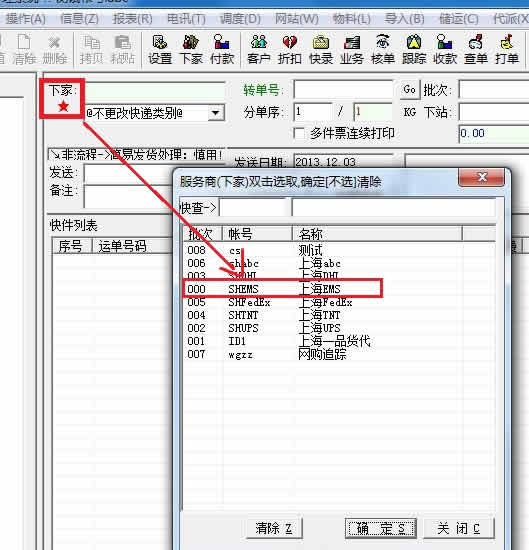
Task: Click the 清除 Z button in dialog
Action: coord(274,528)
